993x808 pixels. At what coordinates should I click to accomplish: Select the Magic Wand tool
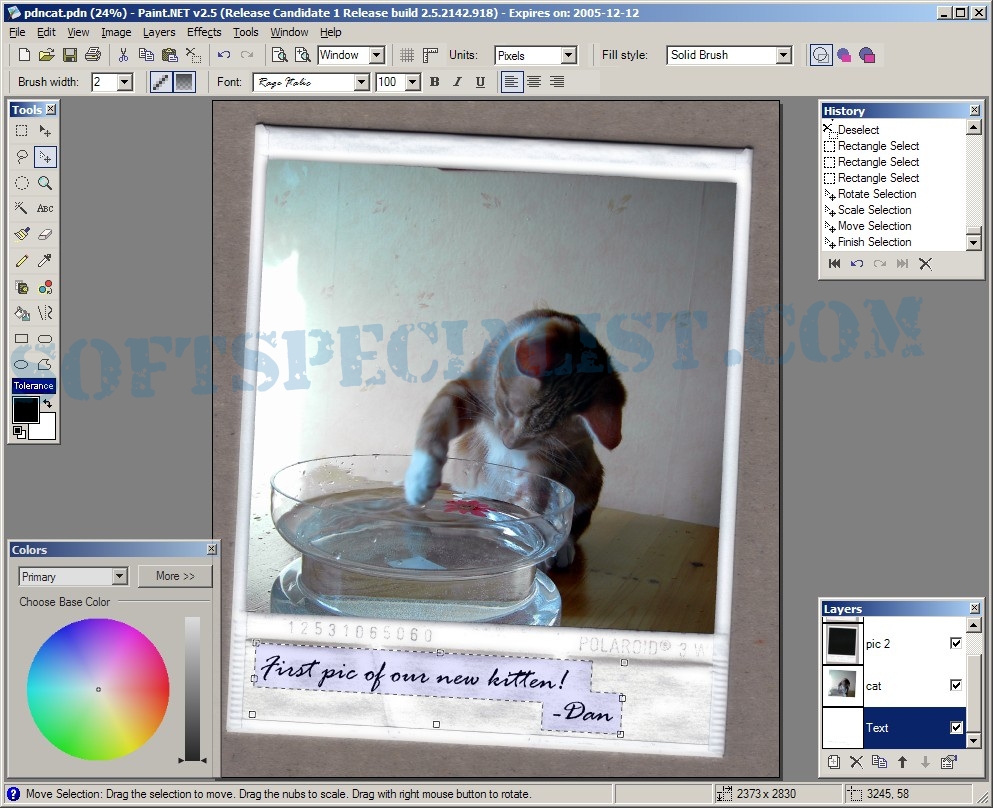pyautogui.click(x=22, y=208)
